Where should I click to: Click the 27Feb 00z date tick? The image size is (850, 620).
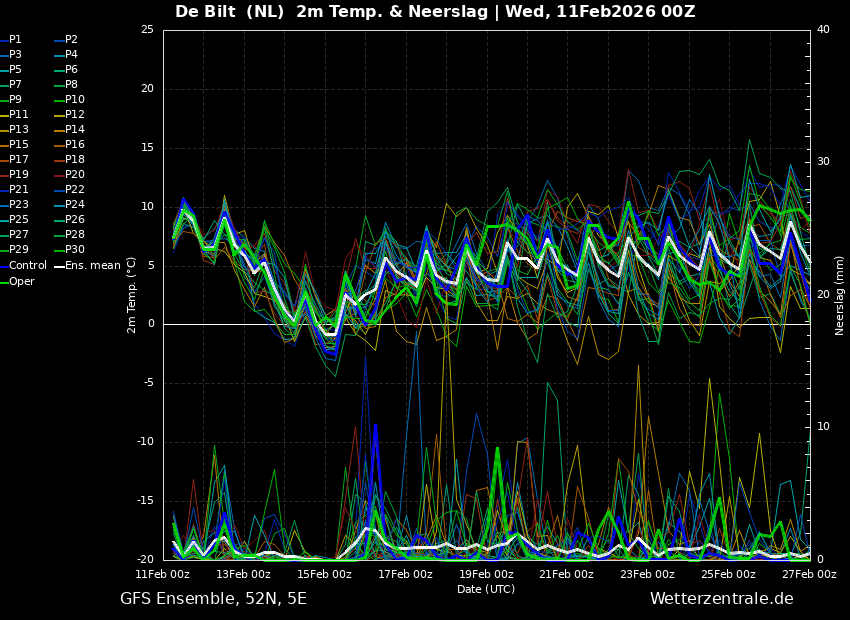tap(808, 574)
